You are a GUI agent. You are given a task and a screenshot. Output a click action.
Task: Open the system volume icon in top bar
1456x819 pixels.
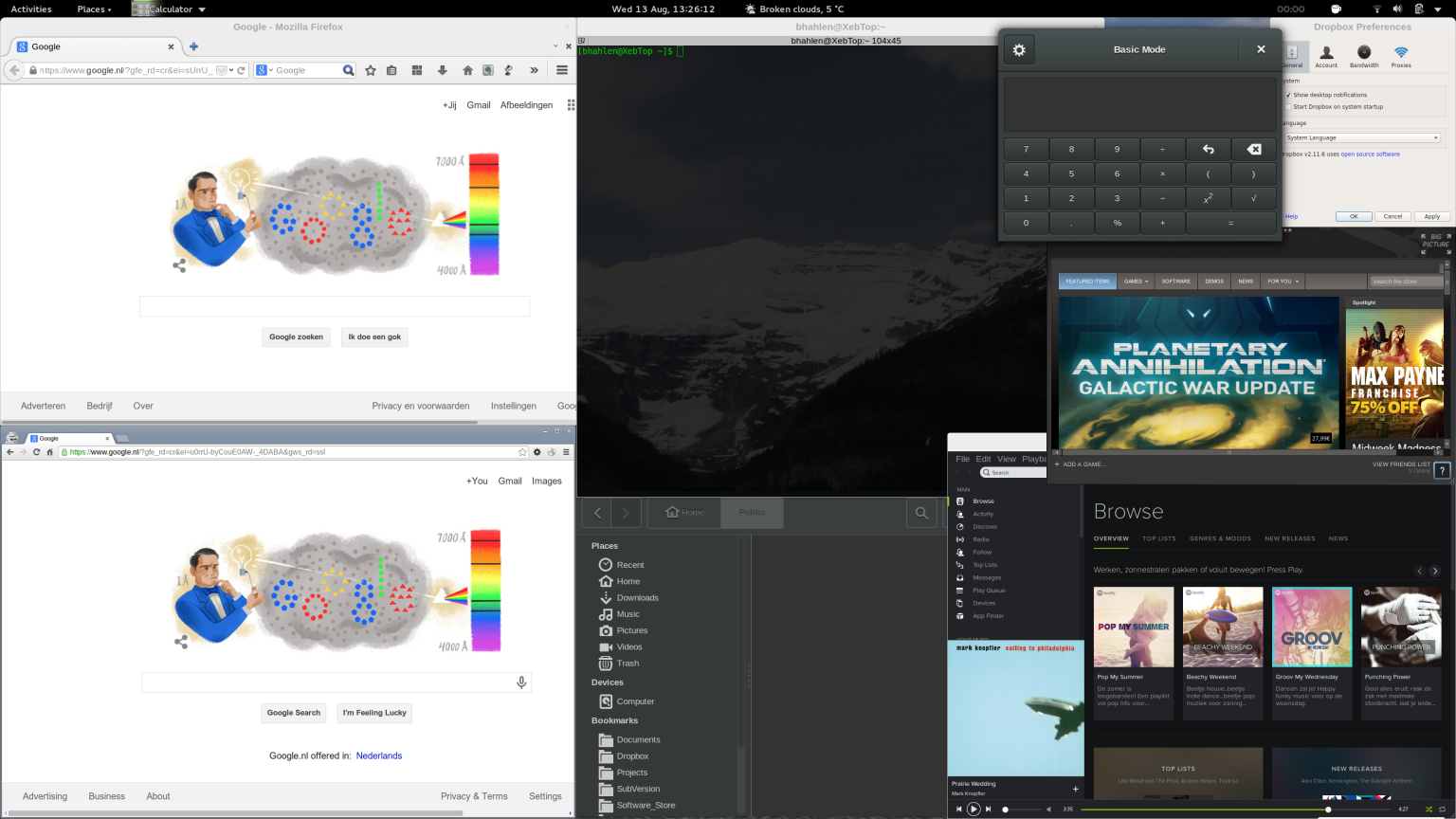tap(1397, 9)
